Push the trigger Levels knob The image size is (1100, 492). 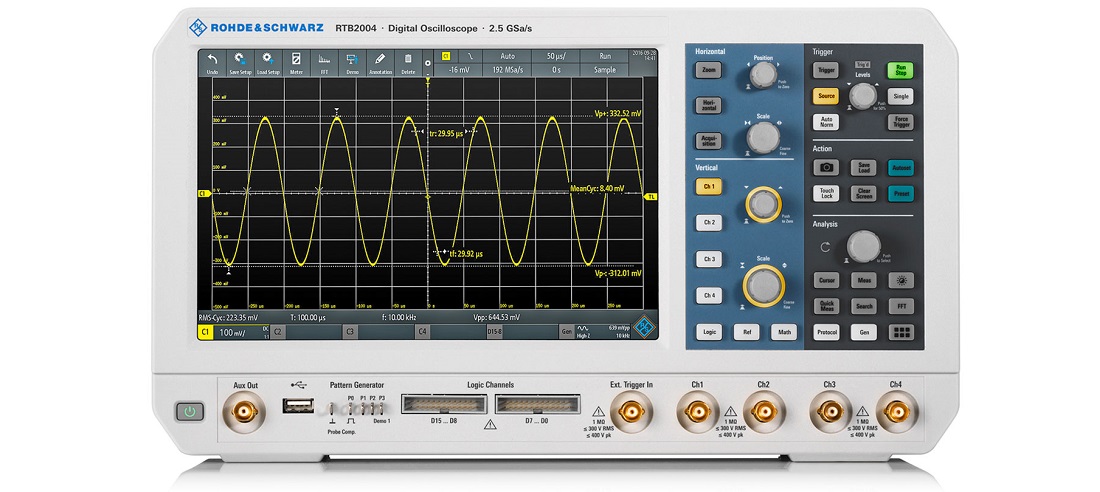click(863, 96)
